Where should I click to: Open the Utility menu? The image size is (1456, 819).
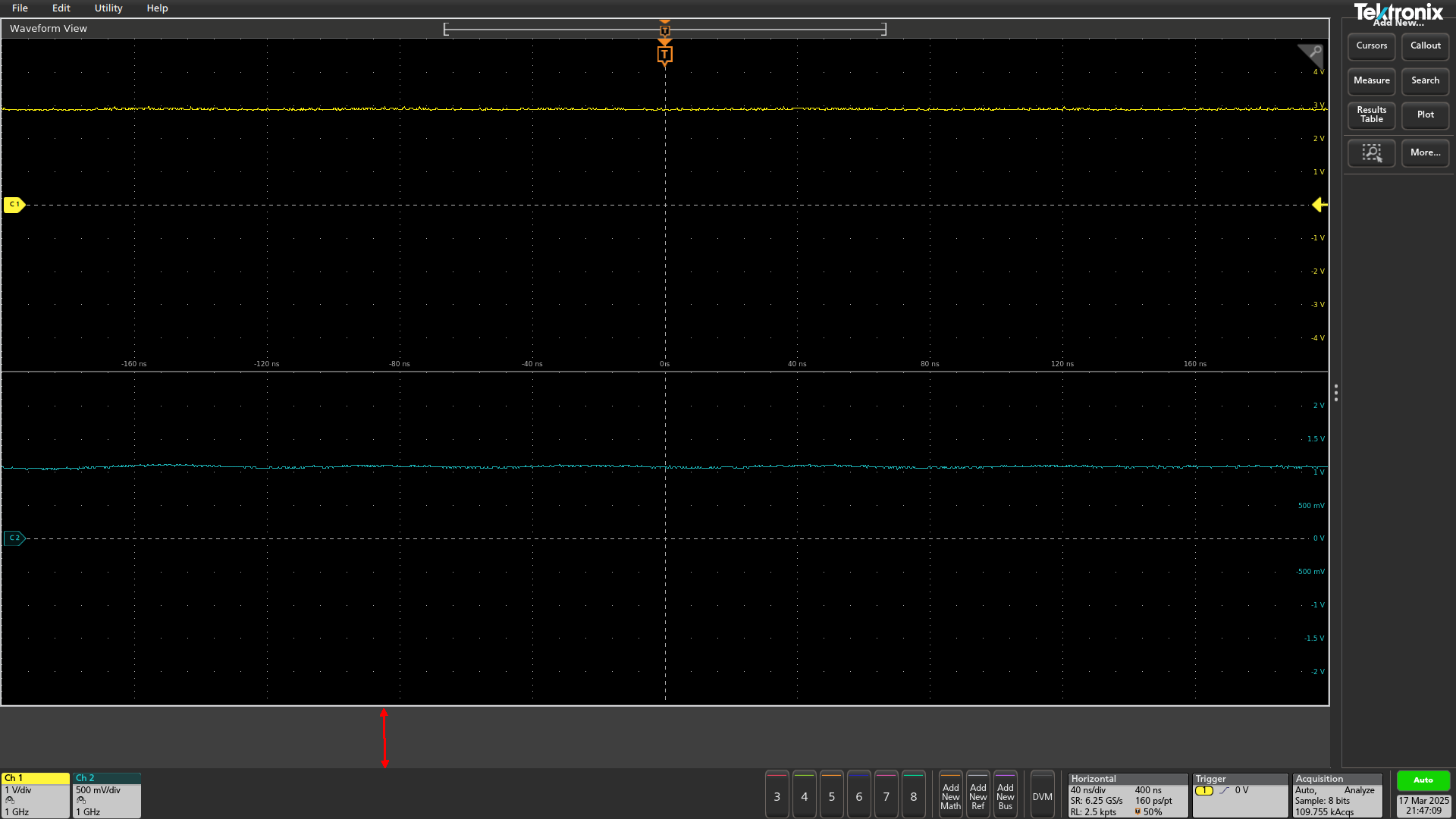[108, 8]
